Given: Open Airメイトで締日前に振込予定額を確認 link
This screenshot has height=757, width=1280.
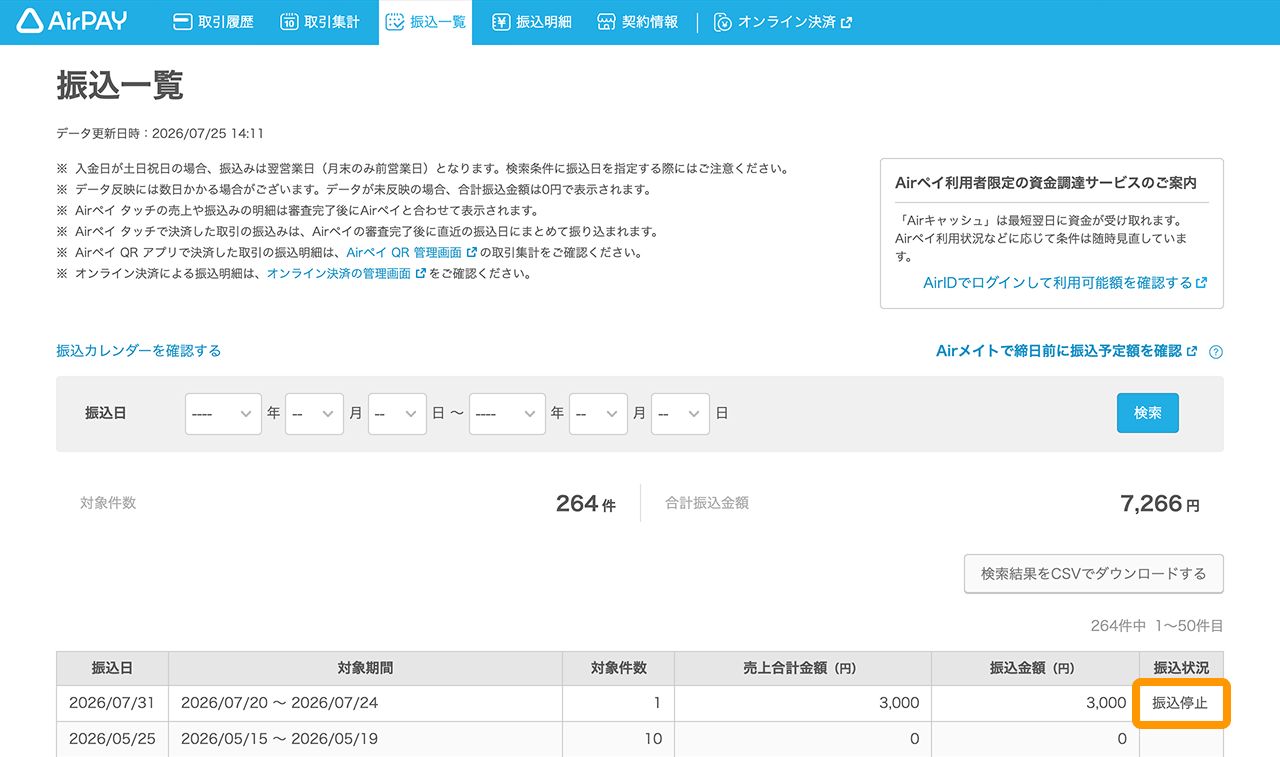Looking at the screenshot, I should [1066, 351].
